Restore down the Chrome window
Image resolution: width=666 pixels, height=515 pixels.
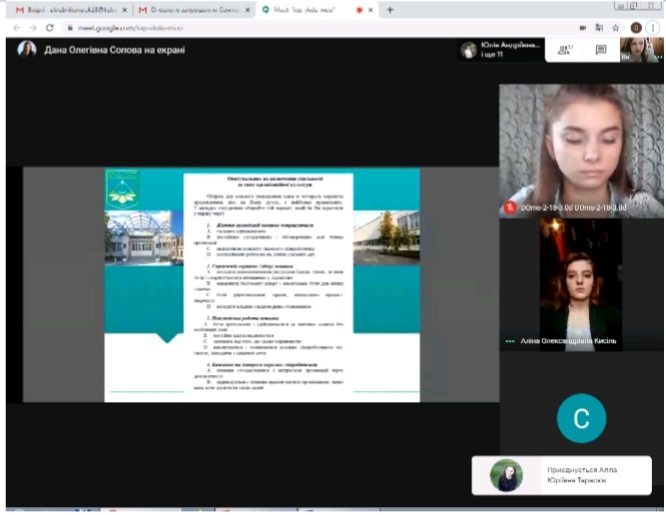(x=634, y=6)
